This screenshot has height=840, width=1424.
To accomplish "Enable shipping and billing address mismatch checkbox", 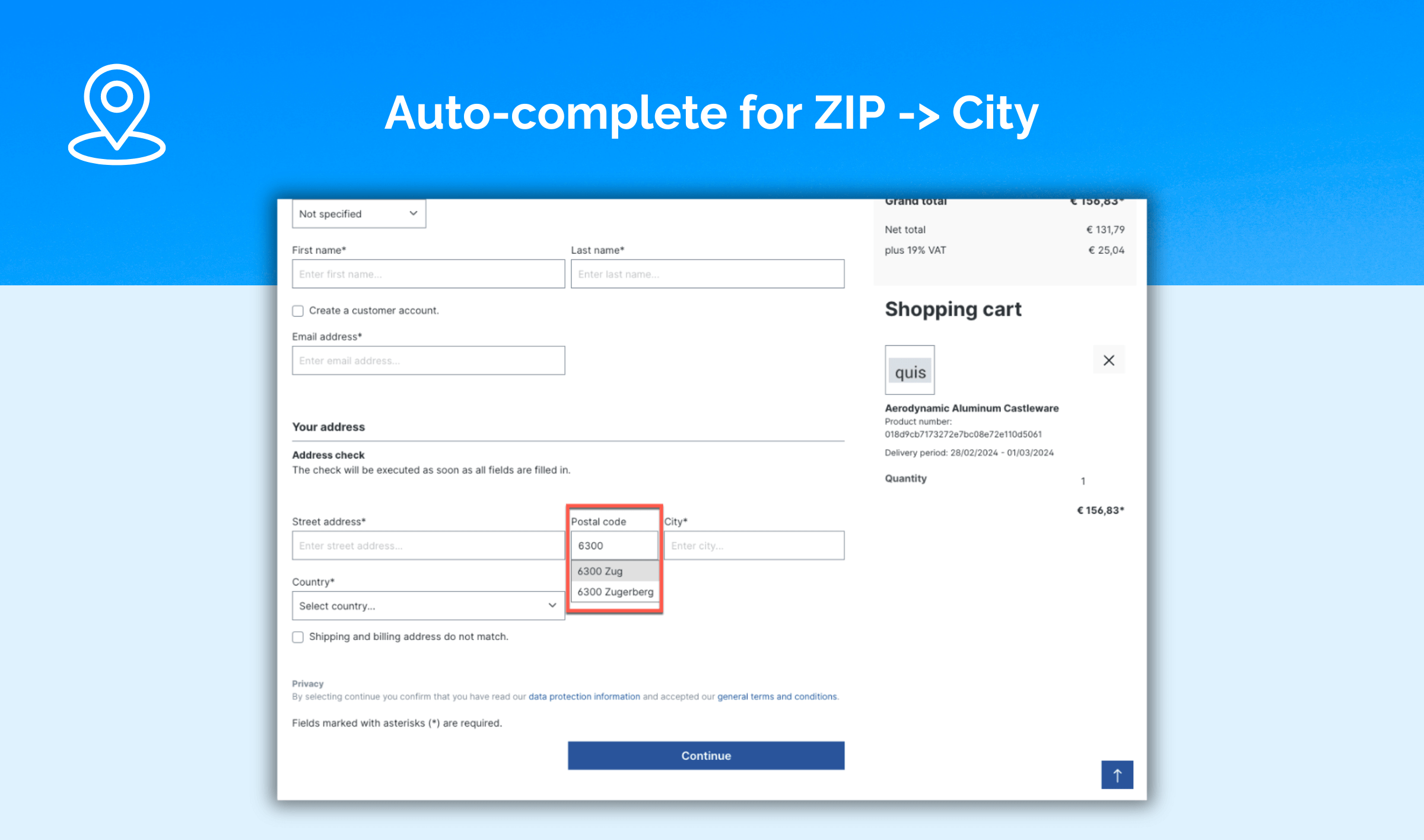I will pos(298,637).
